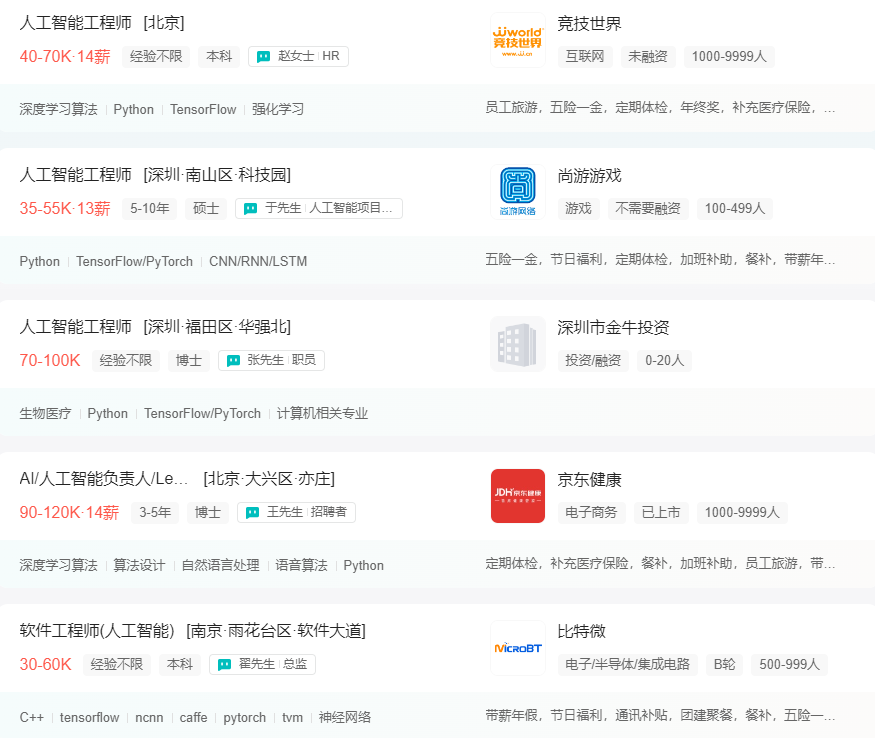Select the 深度学习算法 skill tag
This screenshot has height=738, width=875.
click(x=54, y=109)
